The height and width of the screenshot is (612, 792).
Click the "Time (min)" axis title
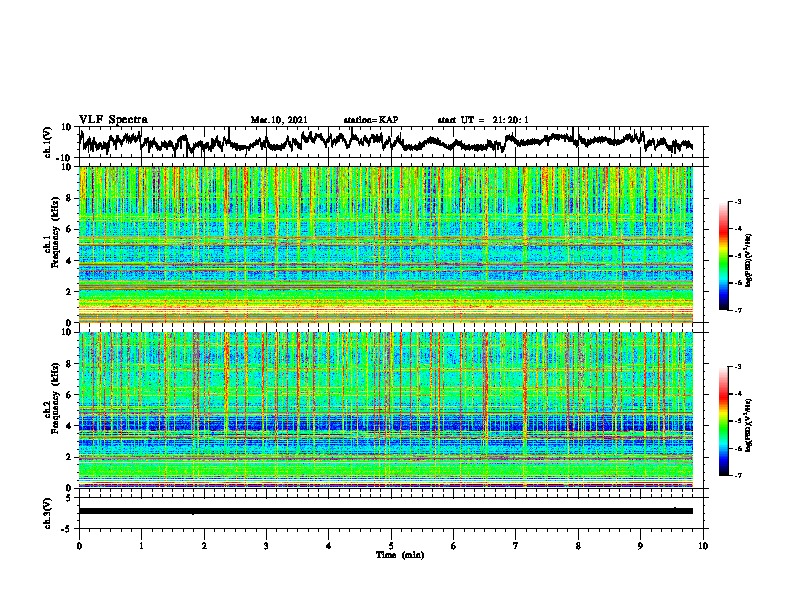pos(400,555)
